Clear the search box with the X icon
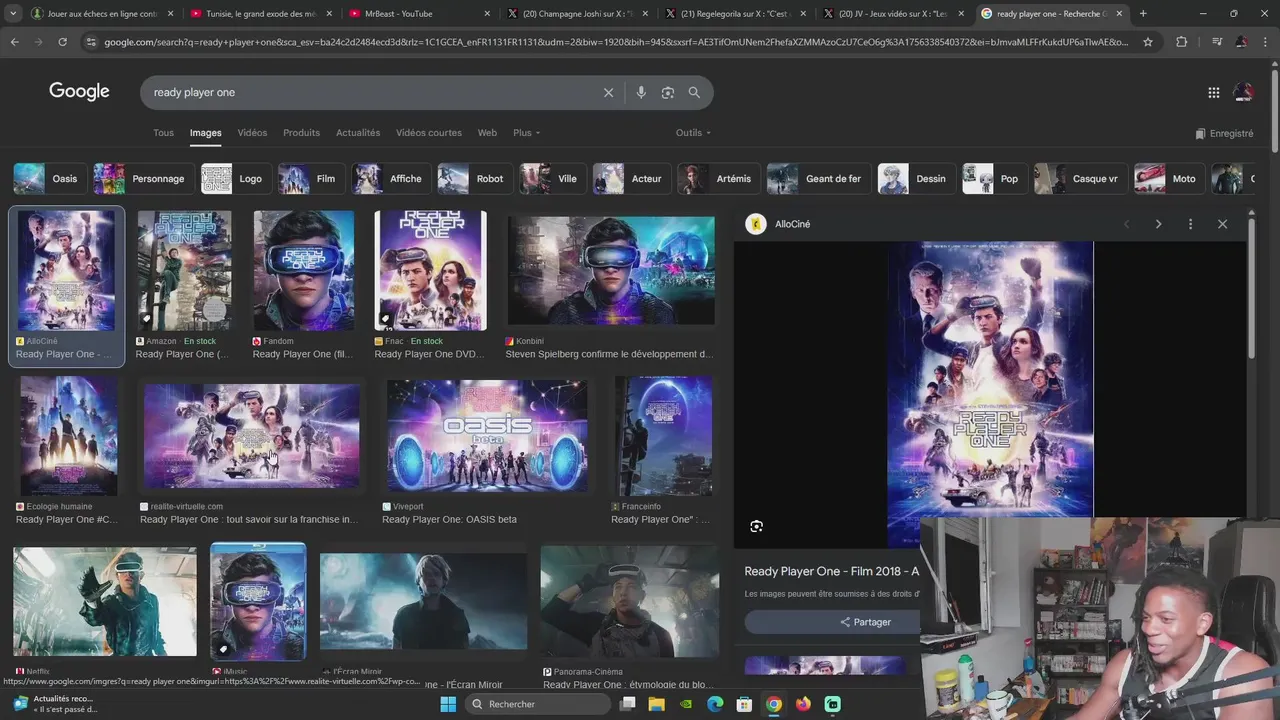Viewport: 1280px width, 720px height. coord(608,92)
